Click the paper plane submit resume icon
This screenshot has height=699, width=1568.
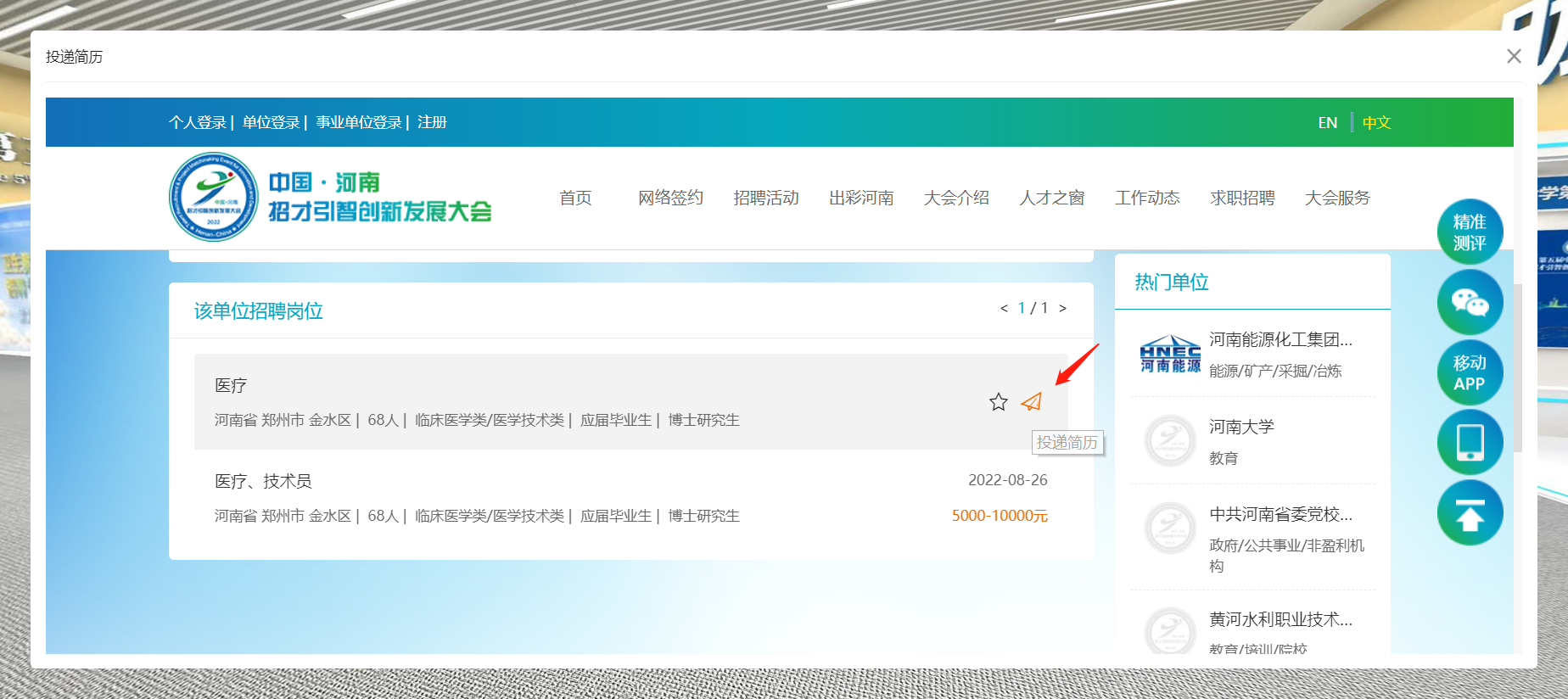[x=1031, y=402]
